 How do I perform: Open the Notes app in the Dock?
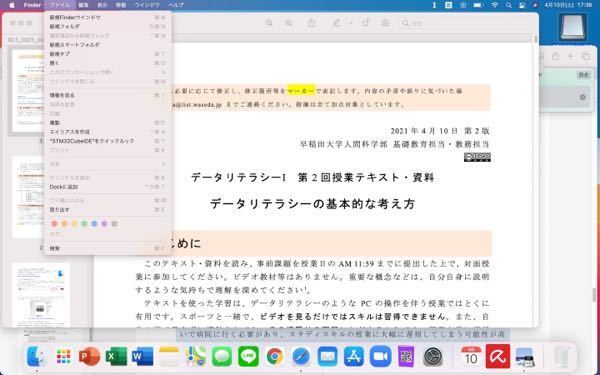pos(169,356)
